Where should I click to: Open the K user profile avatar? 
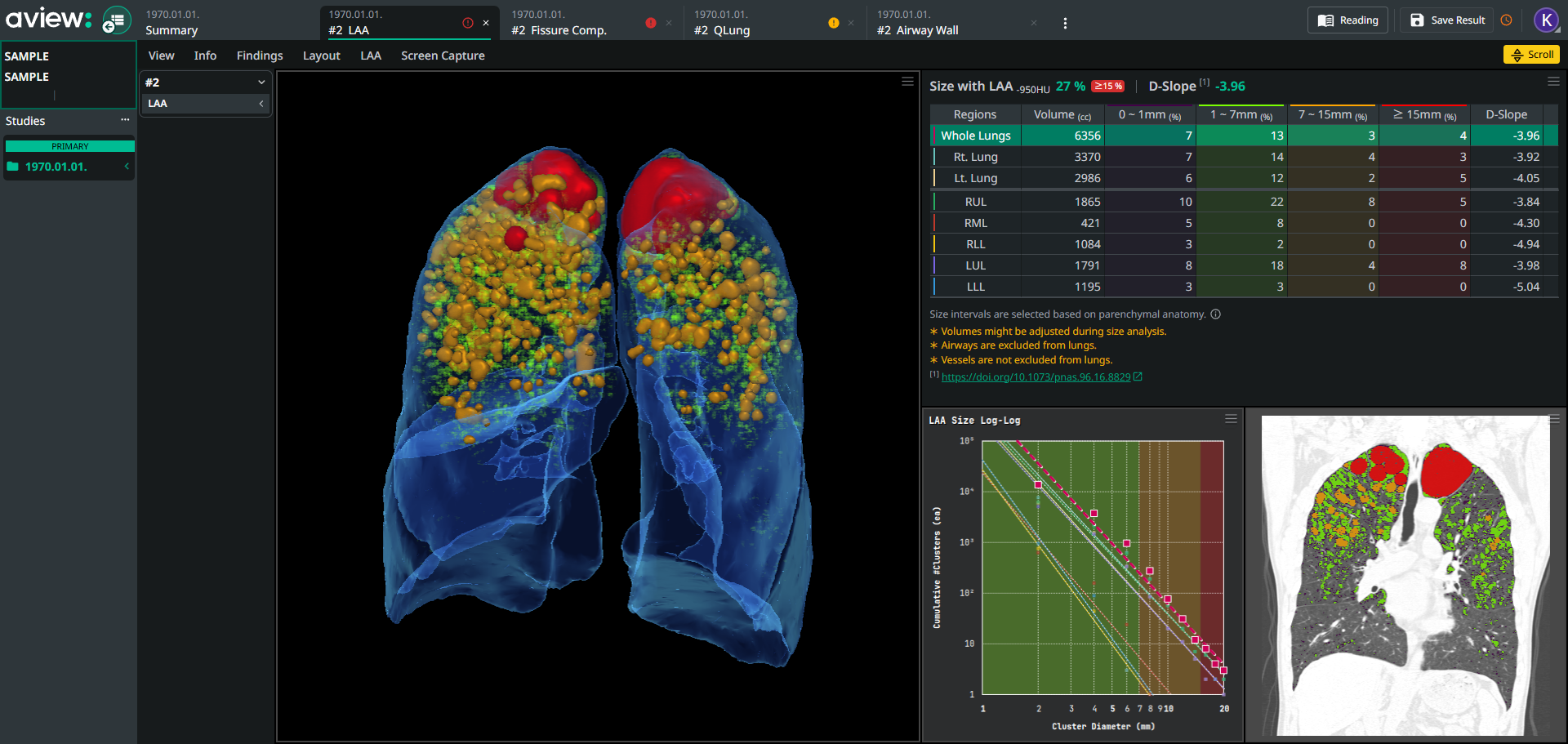point(1546,20)
